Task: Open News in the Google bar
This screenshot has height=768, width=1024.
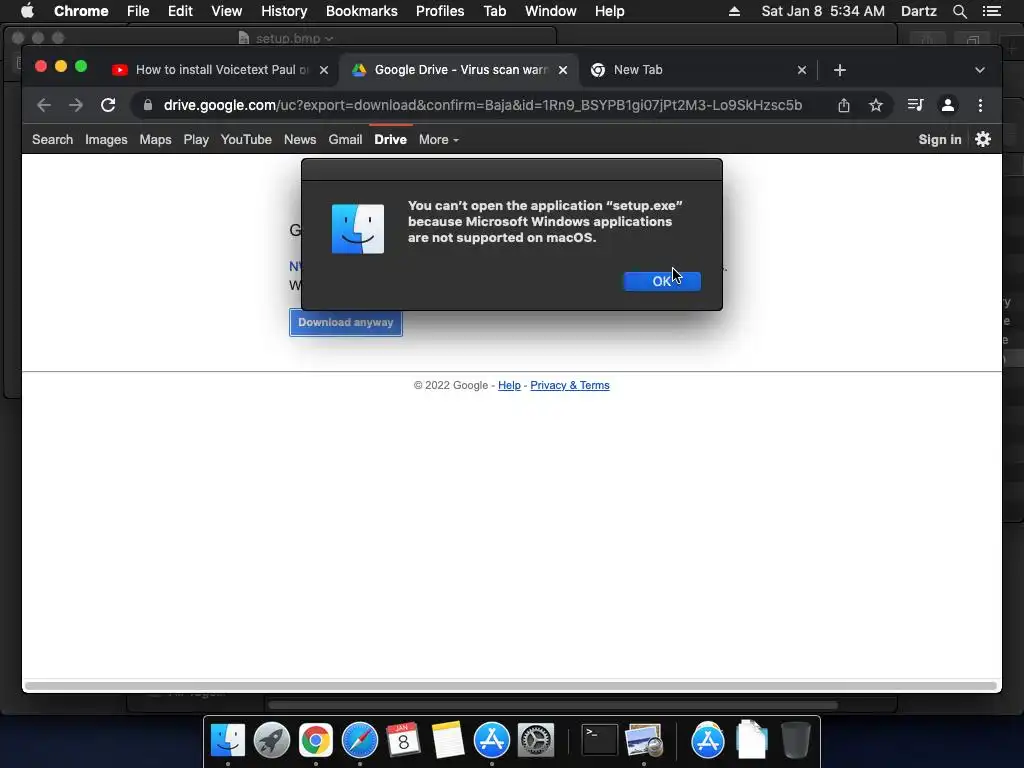Action: 300,140
